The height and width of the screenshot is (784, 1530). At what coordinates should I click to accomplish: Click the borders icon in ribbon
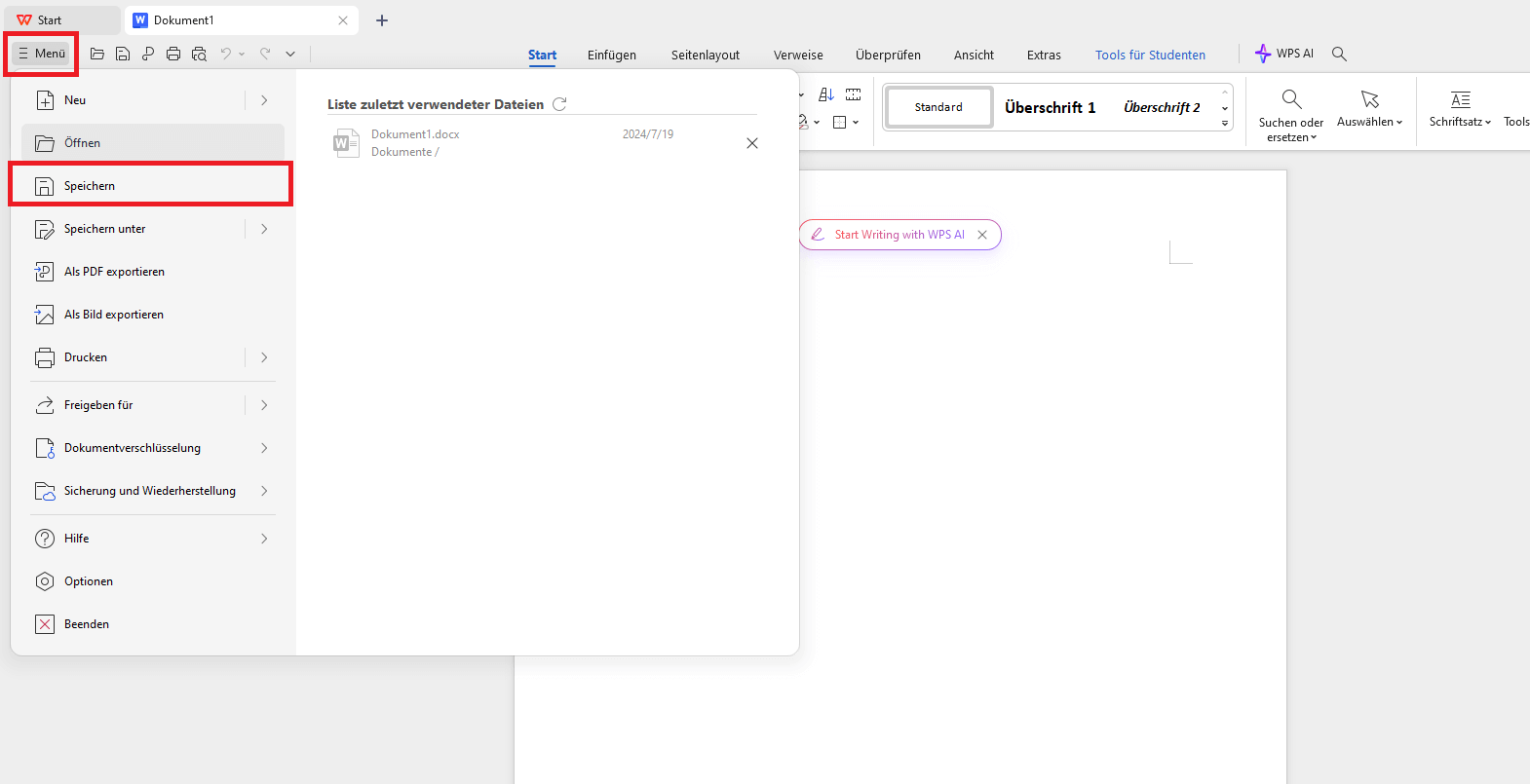(840, 122)
